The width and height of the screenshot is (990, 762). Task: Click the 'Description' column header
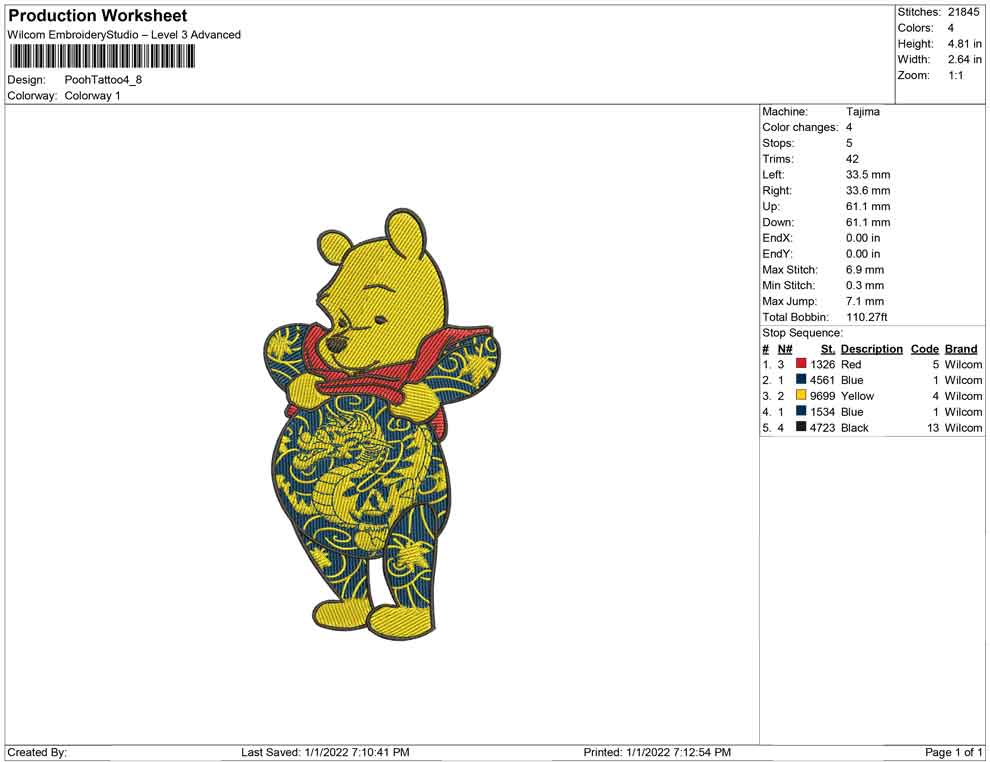coord(871,349)
